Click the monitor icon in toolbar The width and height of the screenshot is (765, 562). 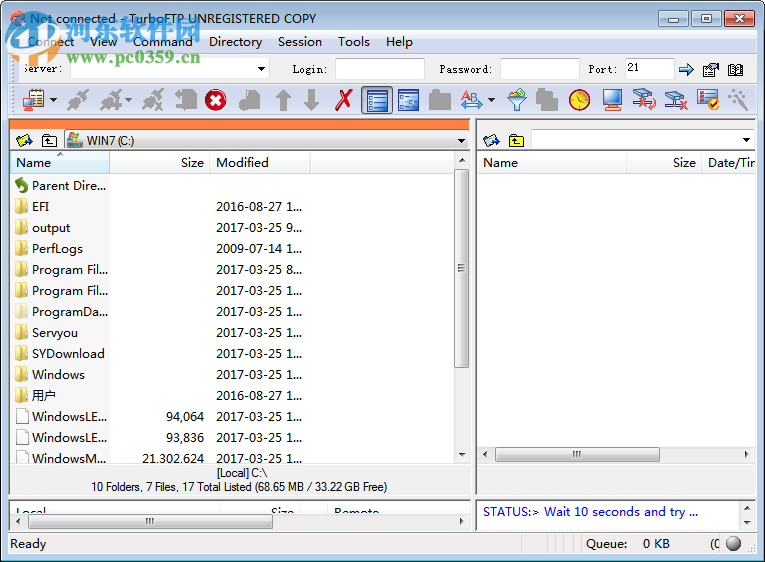click(612, 100)
